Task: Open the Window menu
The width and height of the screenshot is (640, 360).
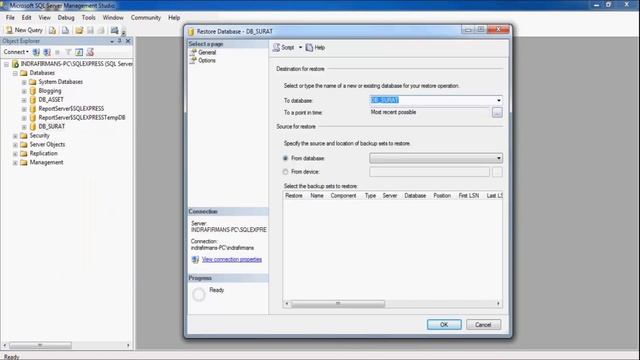Action: point(113,18)
